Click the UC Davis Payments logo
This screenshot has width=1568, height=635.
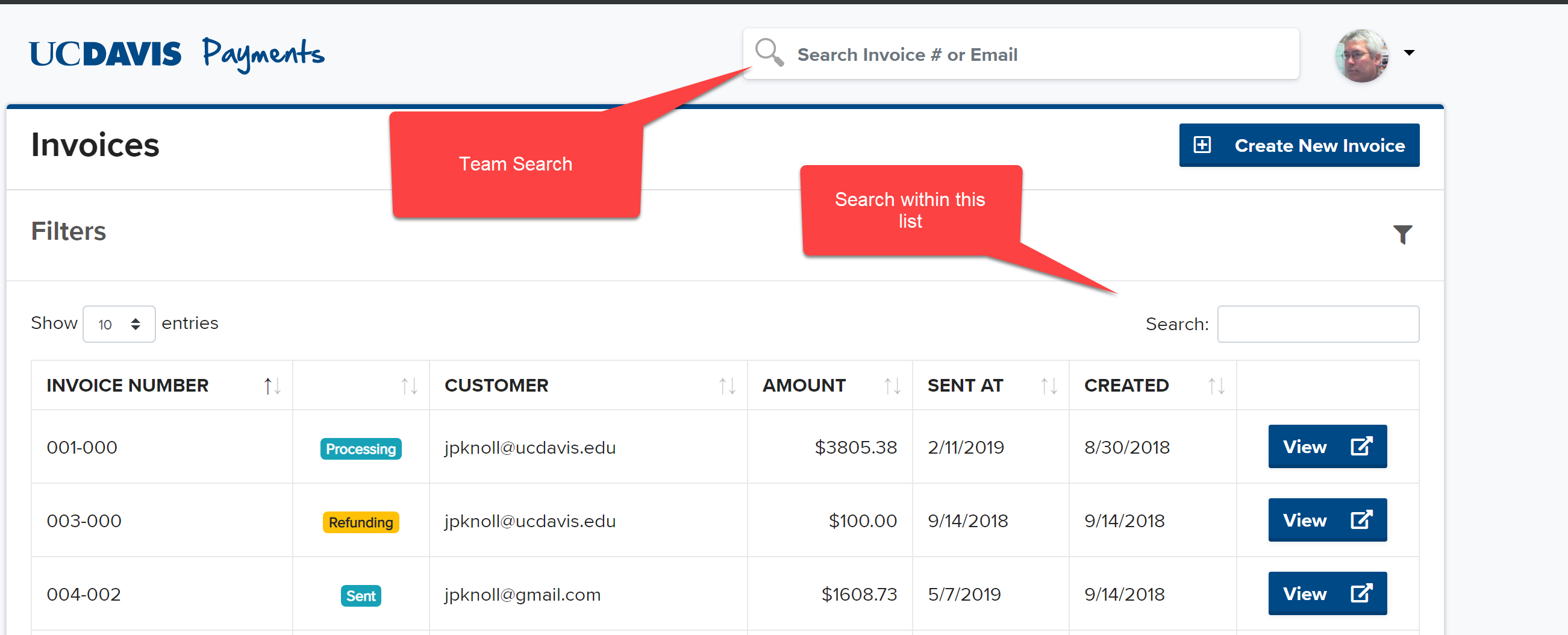pyautogui.click(x=176, y=54)
